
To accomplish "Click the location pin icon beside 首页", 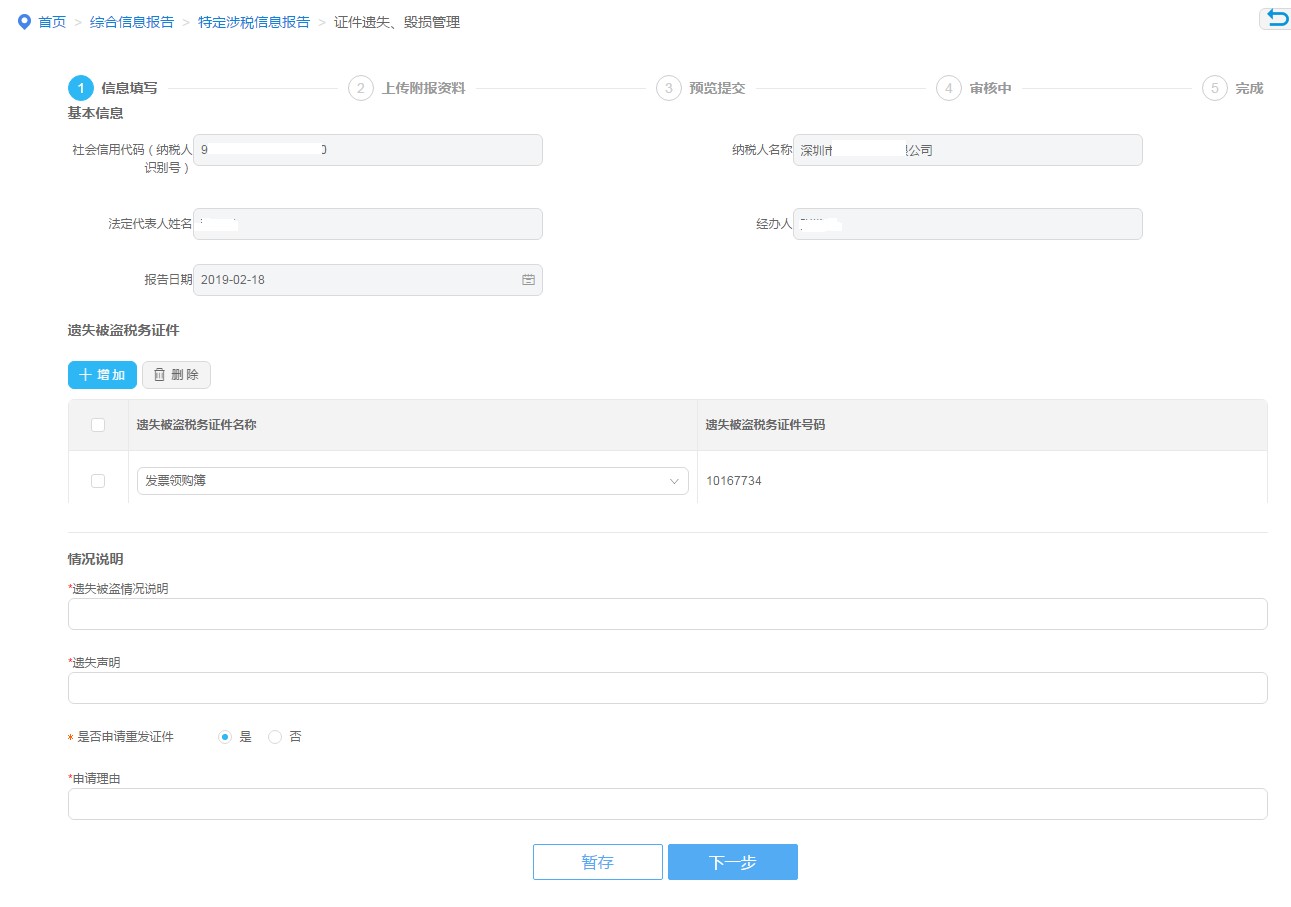I will pyautogui.click(x=25, y=22).
